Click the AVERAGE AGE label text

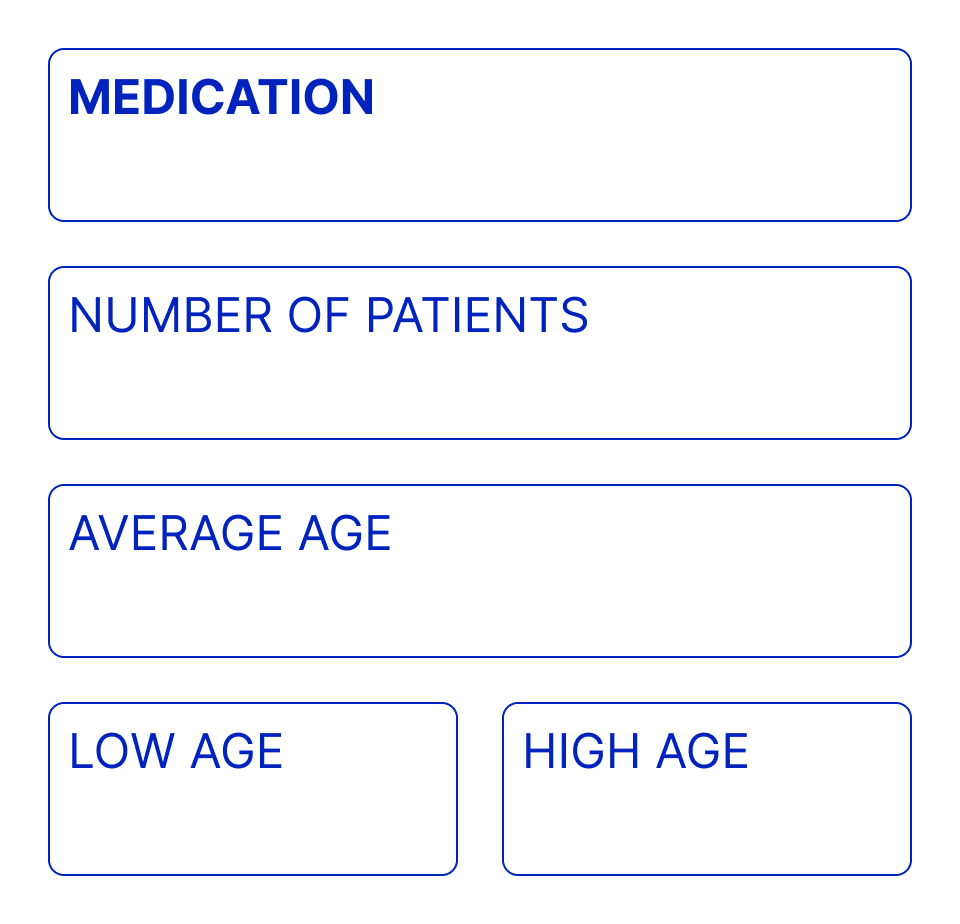[230, 534]
